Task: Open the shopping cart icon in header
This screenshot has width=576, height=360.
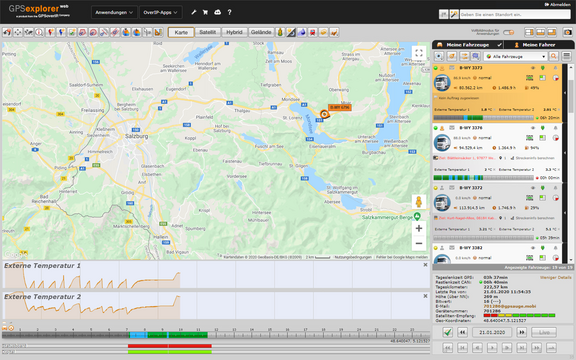Action: pos(205,12)
